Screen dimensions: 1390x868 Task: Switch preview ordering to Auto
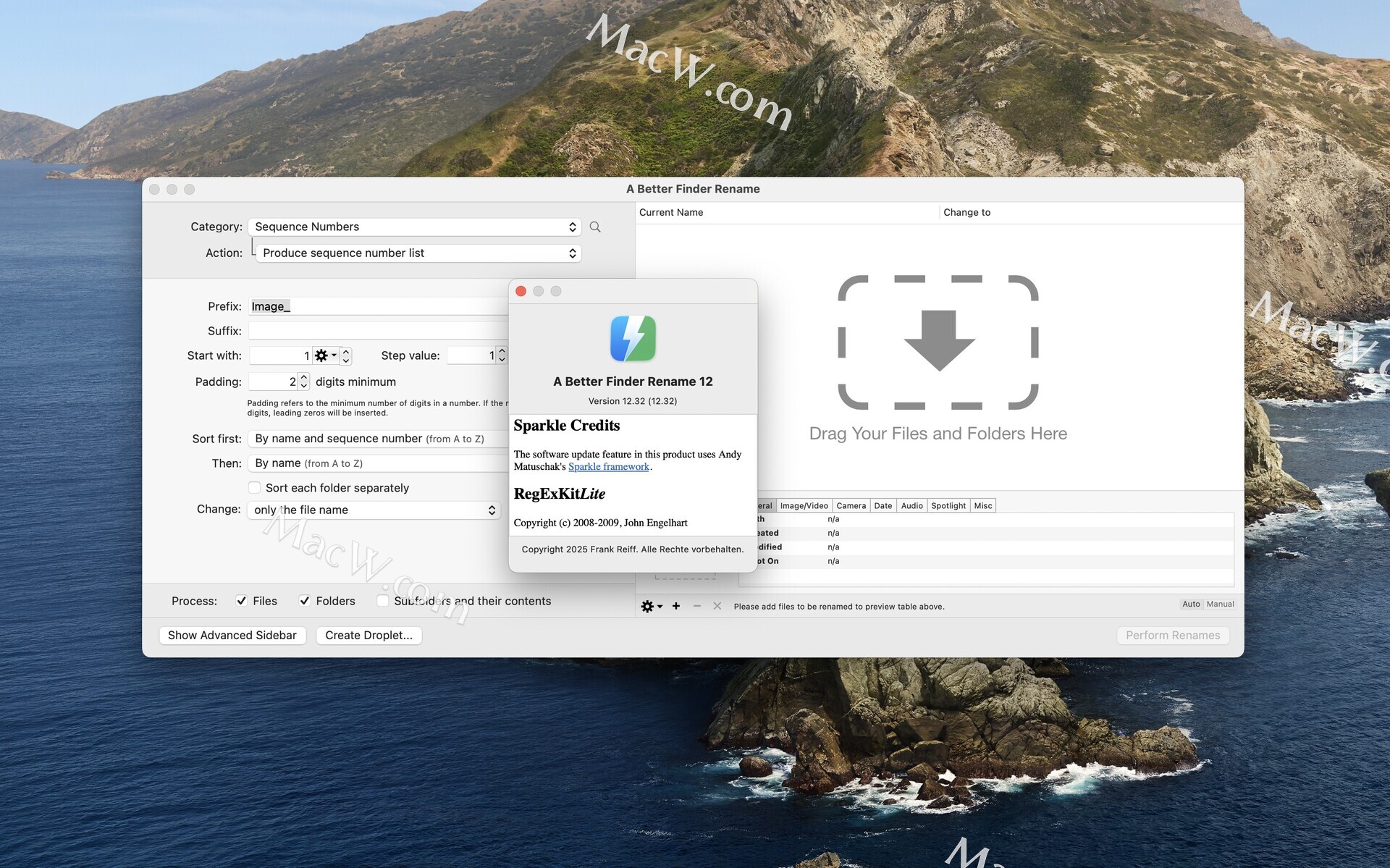pyautogui.click(x=1191, y=604)
